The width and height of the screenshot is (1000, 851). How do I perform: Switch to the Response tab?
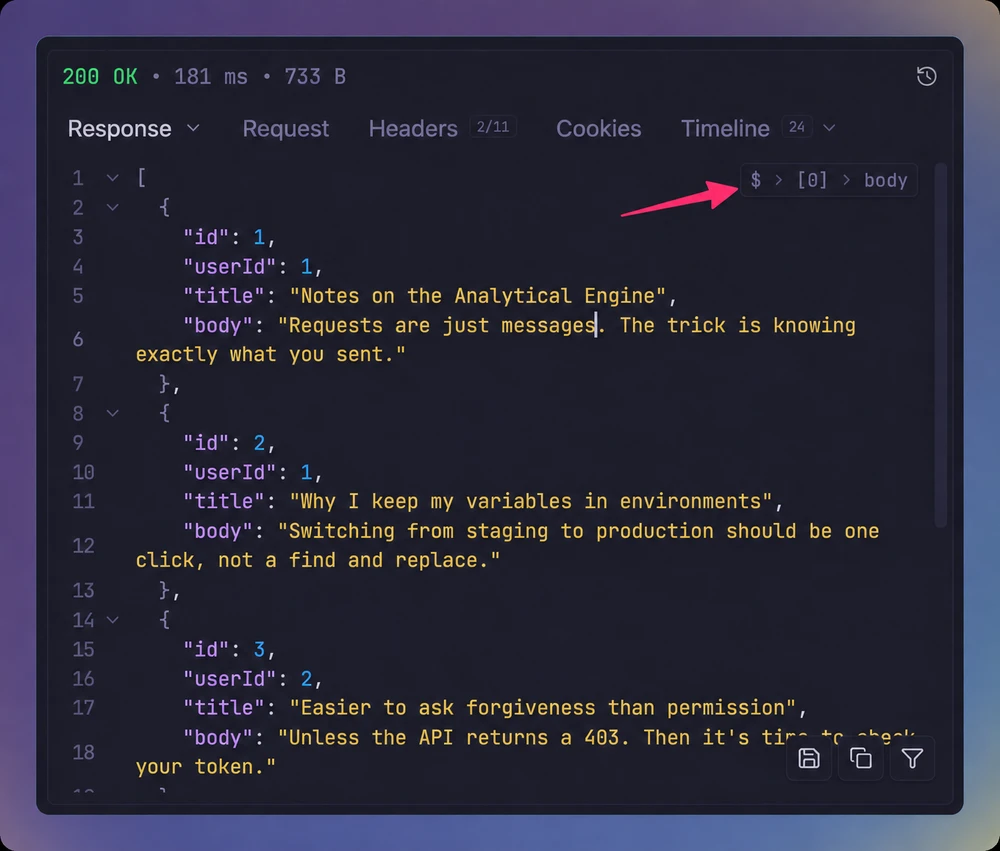pos(119,128)
